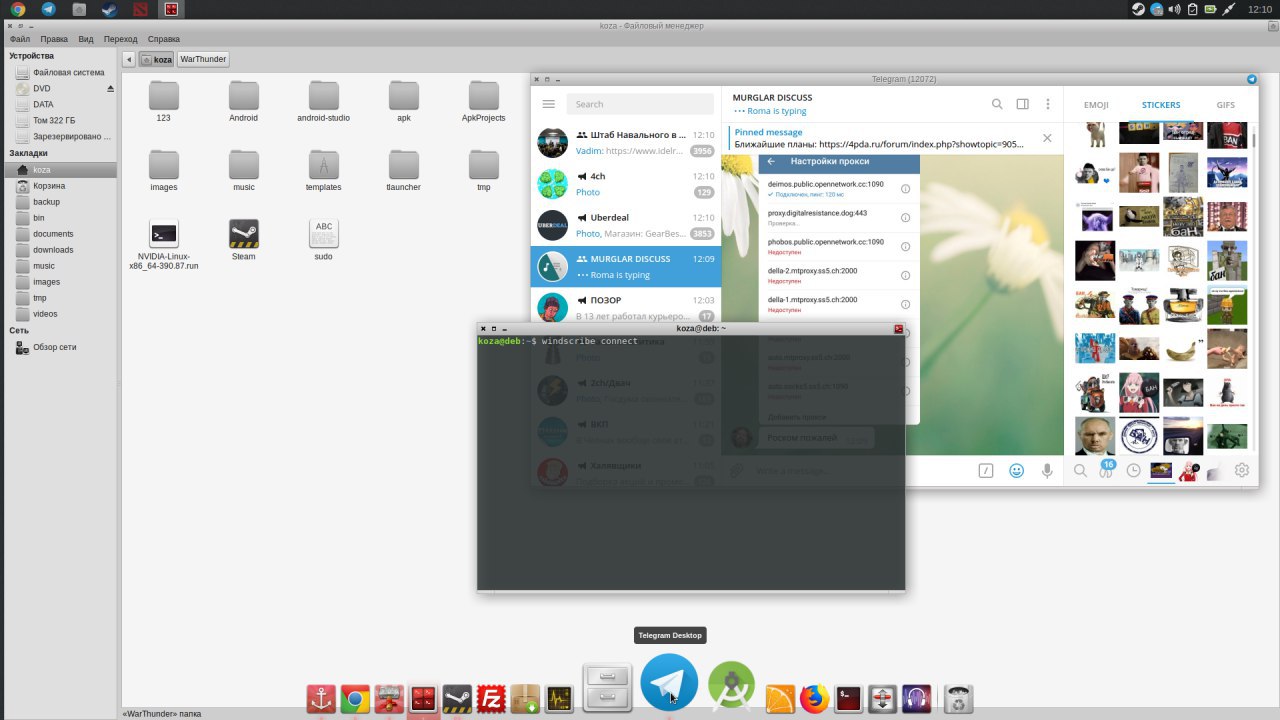This screenshot has height=720, width=1280.
Task: Click back arrow in proxy settings image
Action: pyautogui.click(x=771, y=161)
